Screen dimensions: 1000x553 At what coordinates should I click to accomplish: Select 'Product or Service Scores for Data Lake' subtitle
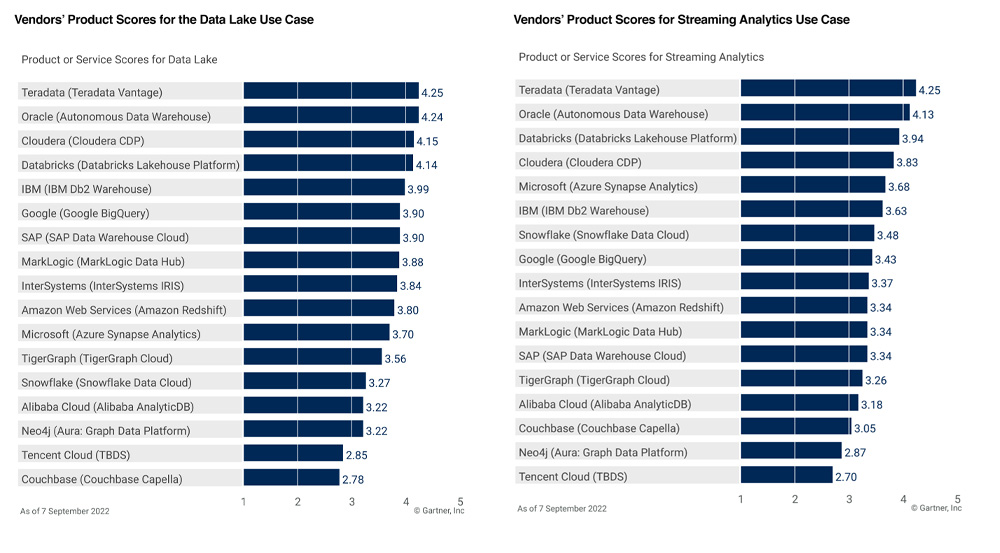[119, 60]
